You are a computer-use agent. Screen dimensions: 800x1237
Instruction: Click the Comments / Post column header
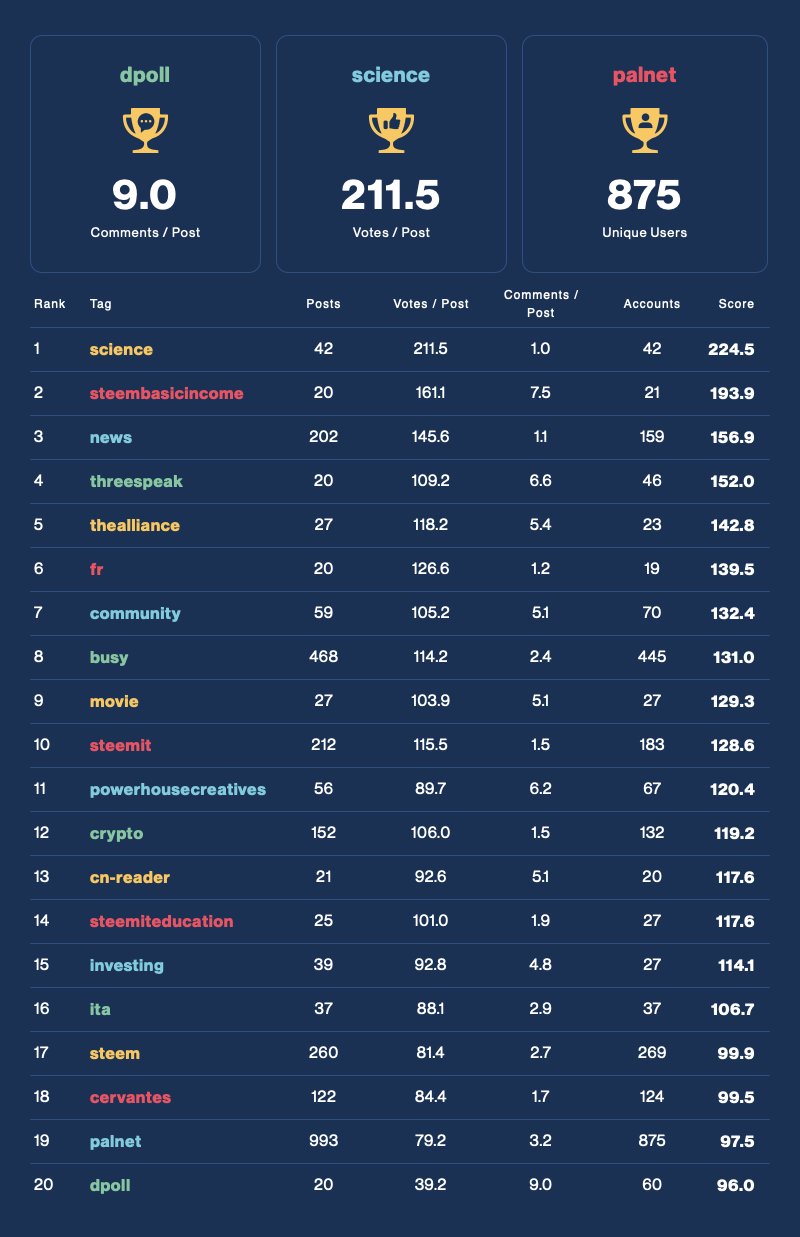pyautogui.click(x=541, y=304)
